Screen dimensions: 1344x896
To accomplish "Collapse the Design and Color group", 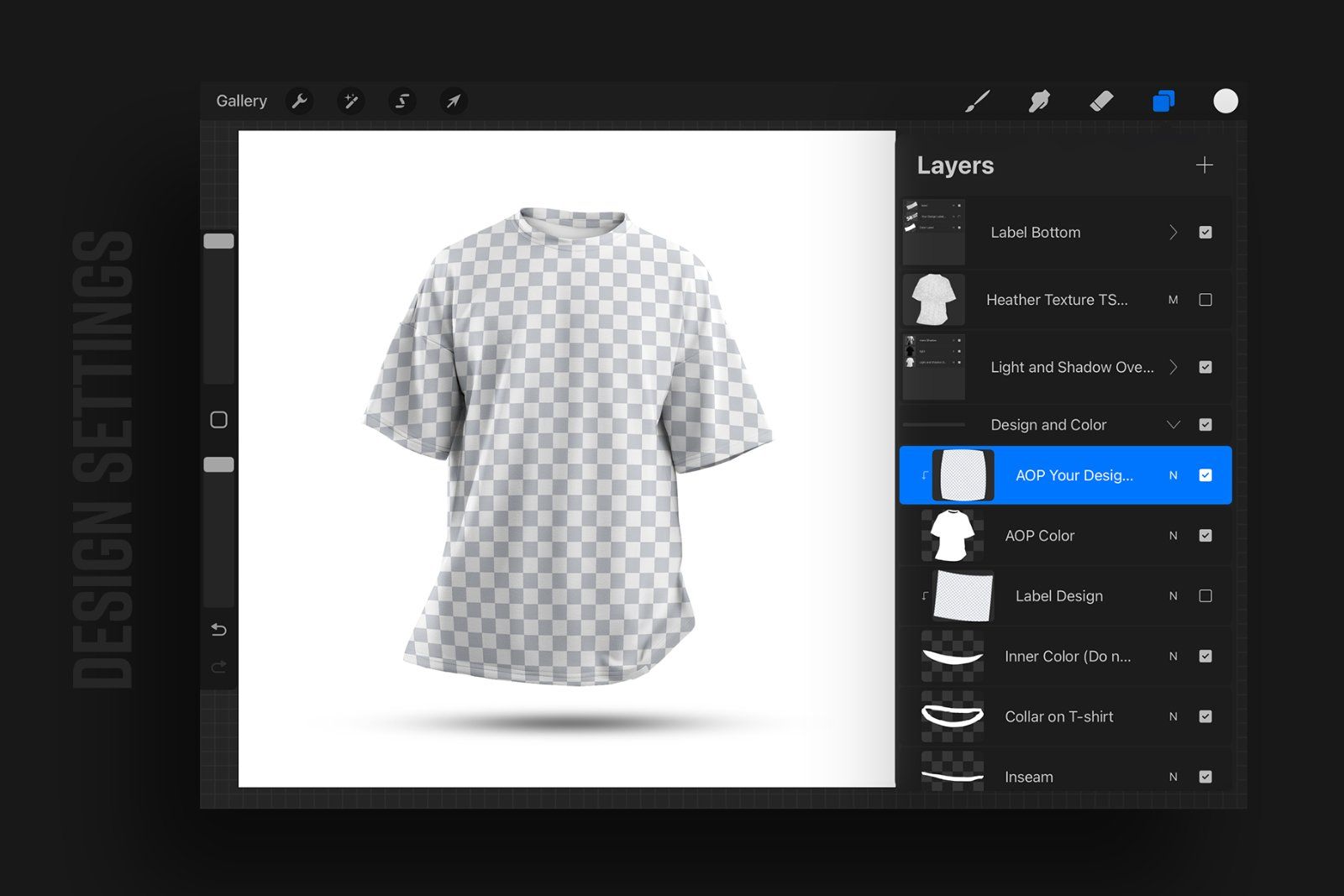I will click(x=1173, y=424).
